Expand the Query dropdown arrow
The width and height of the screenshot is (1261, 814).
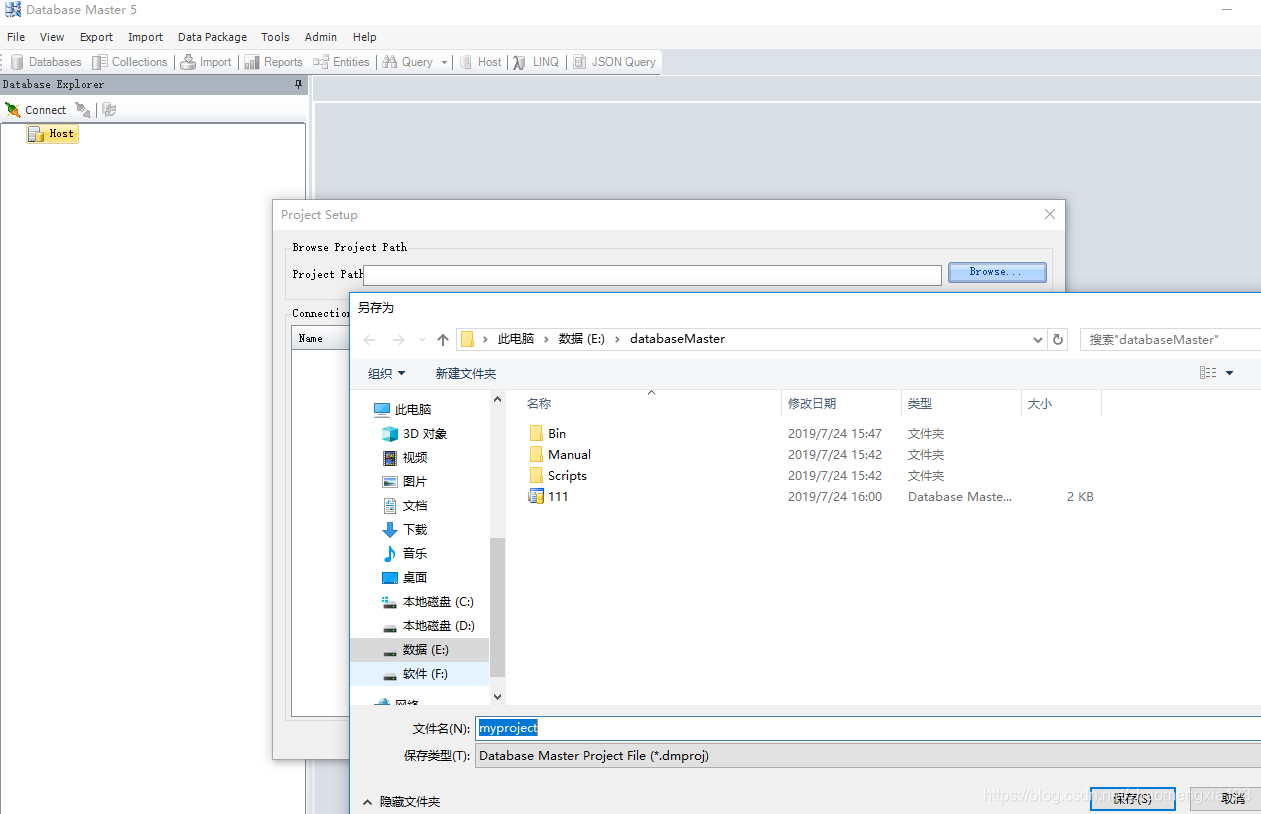point(445,62)
